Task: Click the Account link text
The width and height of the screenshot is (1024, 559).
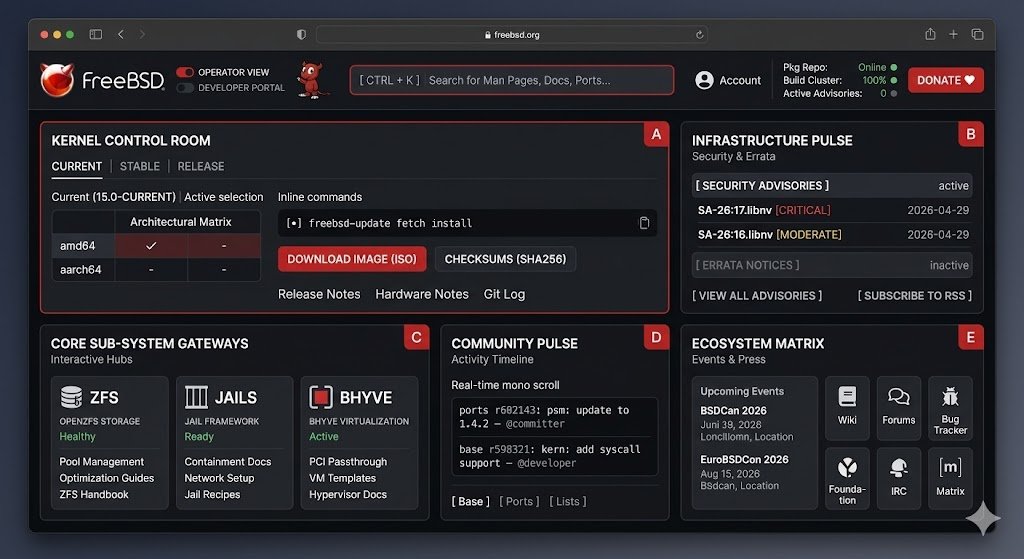Action: pyautogui.click(x=740, y=80)
